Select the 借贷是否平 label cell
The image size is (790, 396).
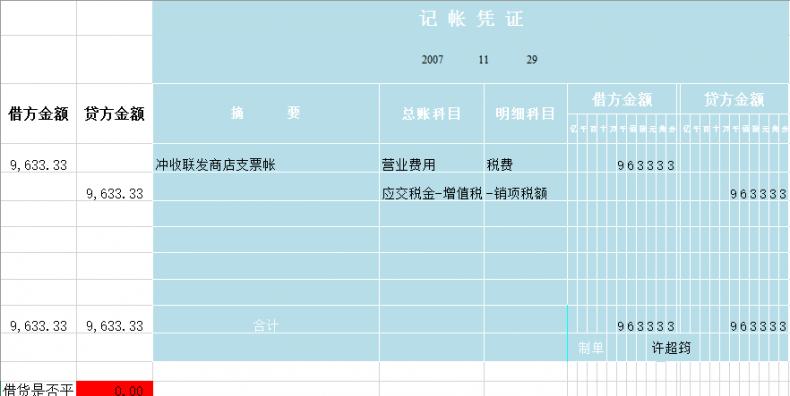[x=38, y=389]
